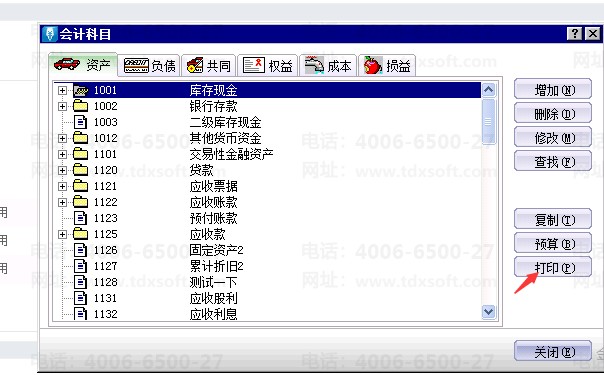604x375 pixels.
Task: Expand the 1120 贷款 node
Action: [62, 170]
